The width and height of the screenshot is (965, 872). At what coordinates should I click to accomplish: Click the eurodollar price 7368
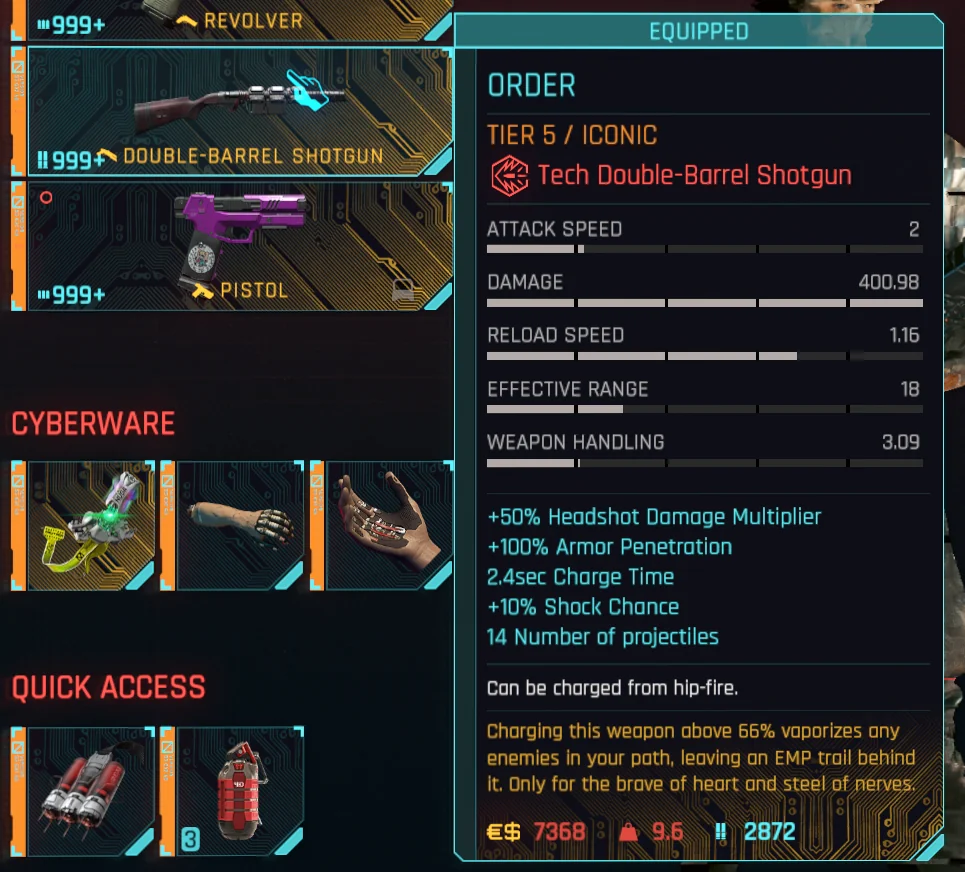(x=559, y=832)
